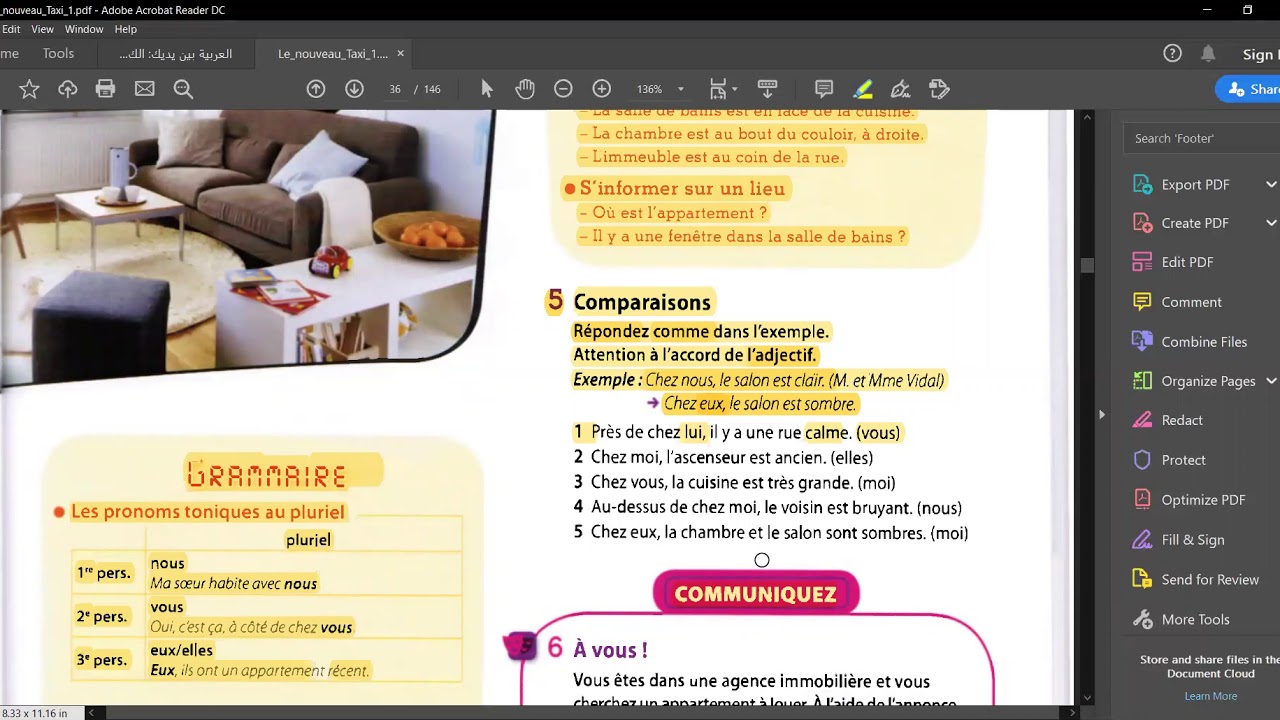Zoom in with plus button
This screenshot has width=1280, height=720.
(602, 89)
